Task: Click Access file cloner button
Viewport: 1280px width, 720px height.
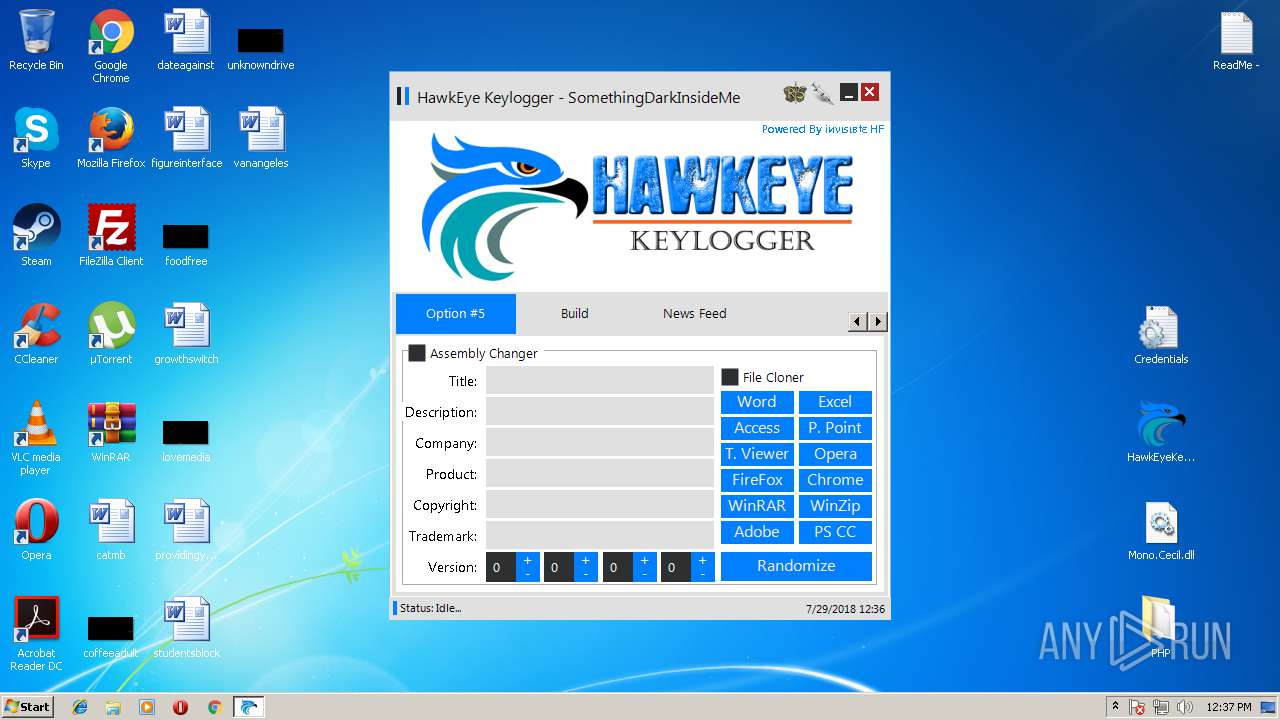Action: tap(757, 428)
